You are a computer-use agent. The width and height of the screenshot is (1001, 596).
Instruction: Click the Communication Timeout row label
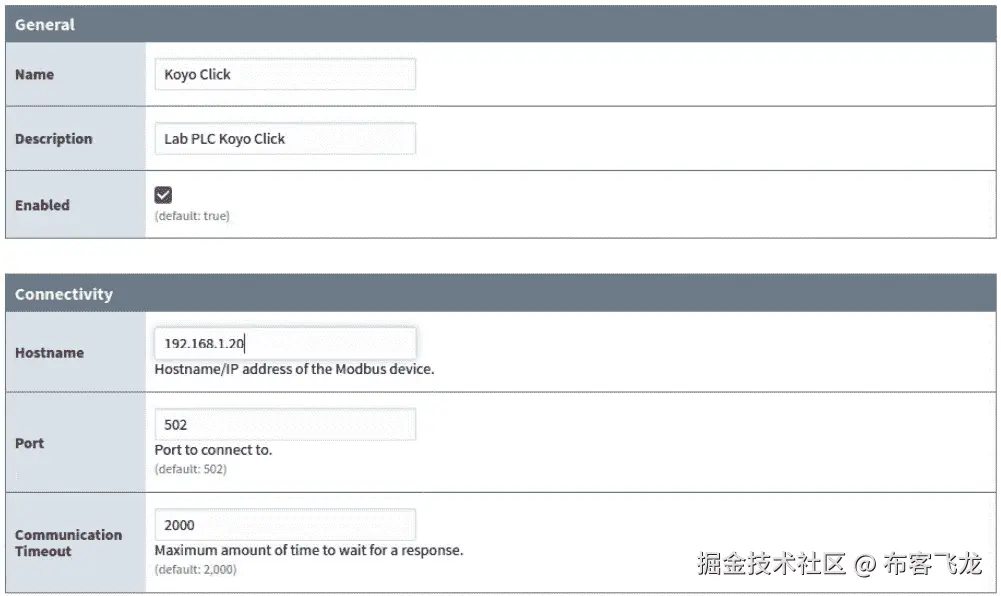click(68, 543)
